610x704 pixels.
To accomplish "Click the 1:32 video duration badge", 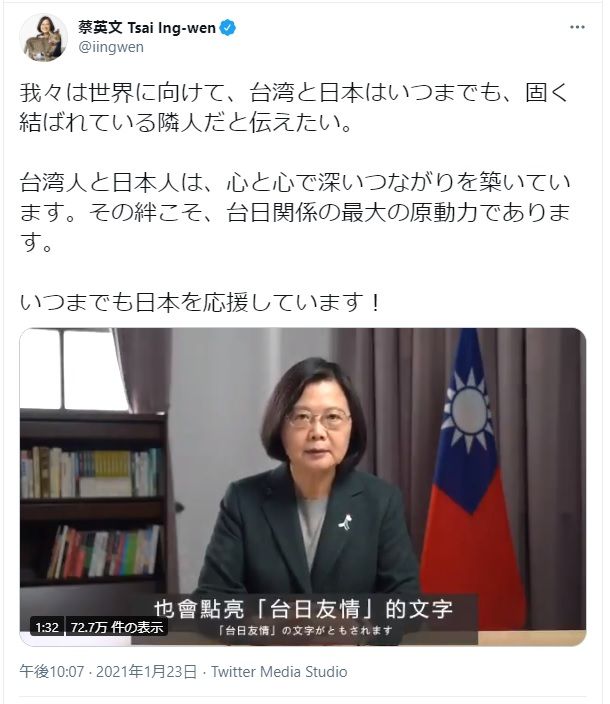I will click(x=47, y=627).
